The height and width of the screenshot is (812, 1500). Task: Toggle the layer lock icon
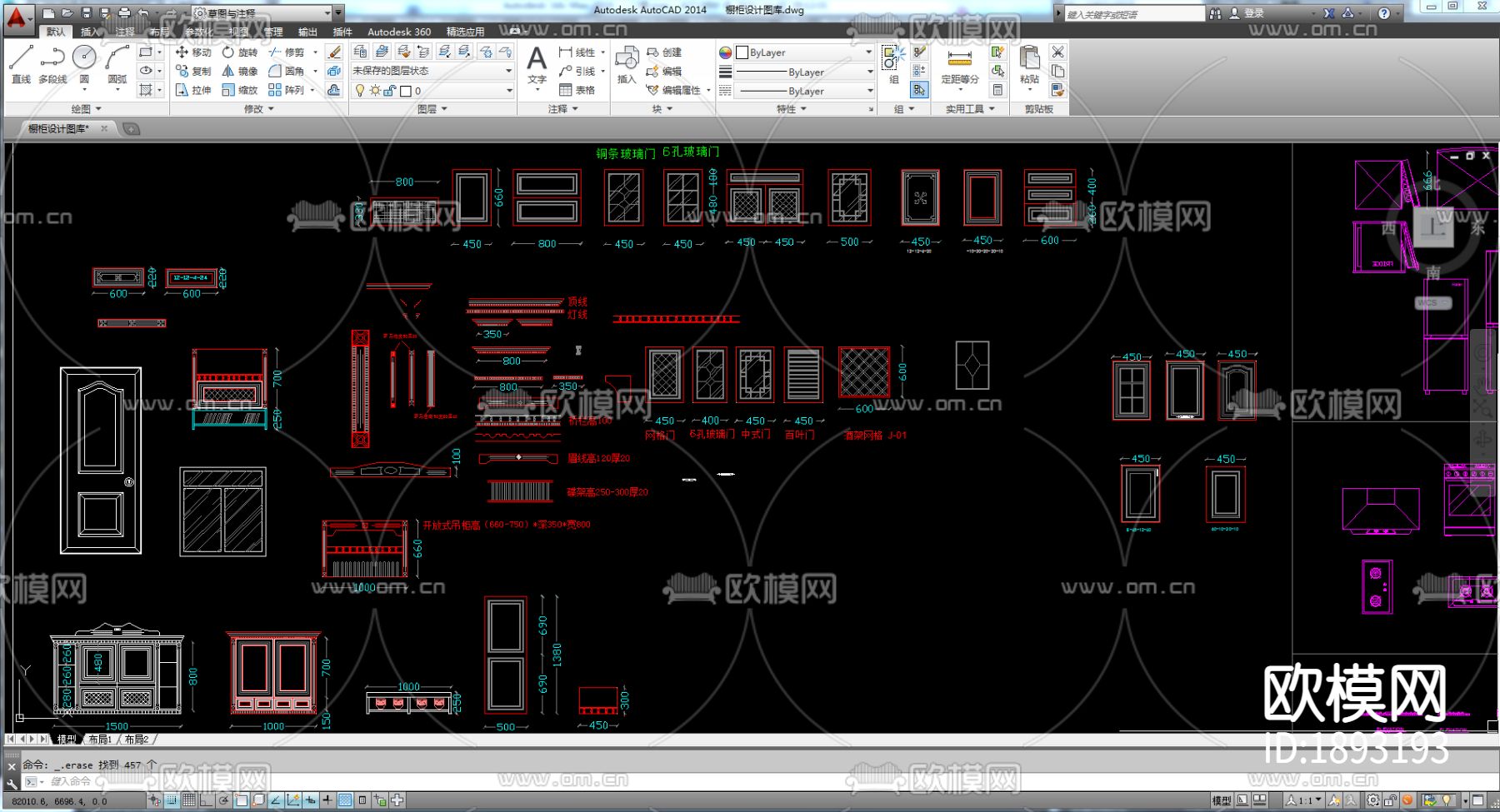pos(389,91)
